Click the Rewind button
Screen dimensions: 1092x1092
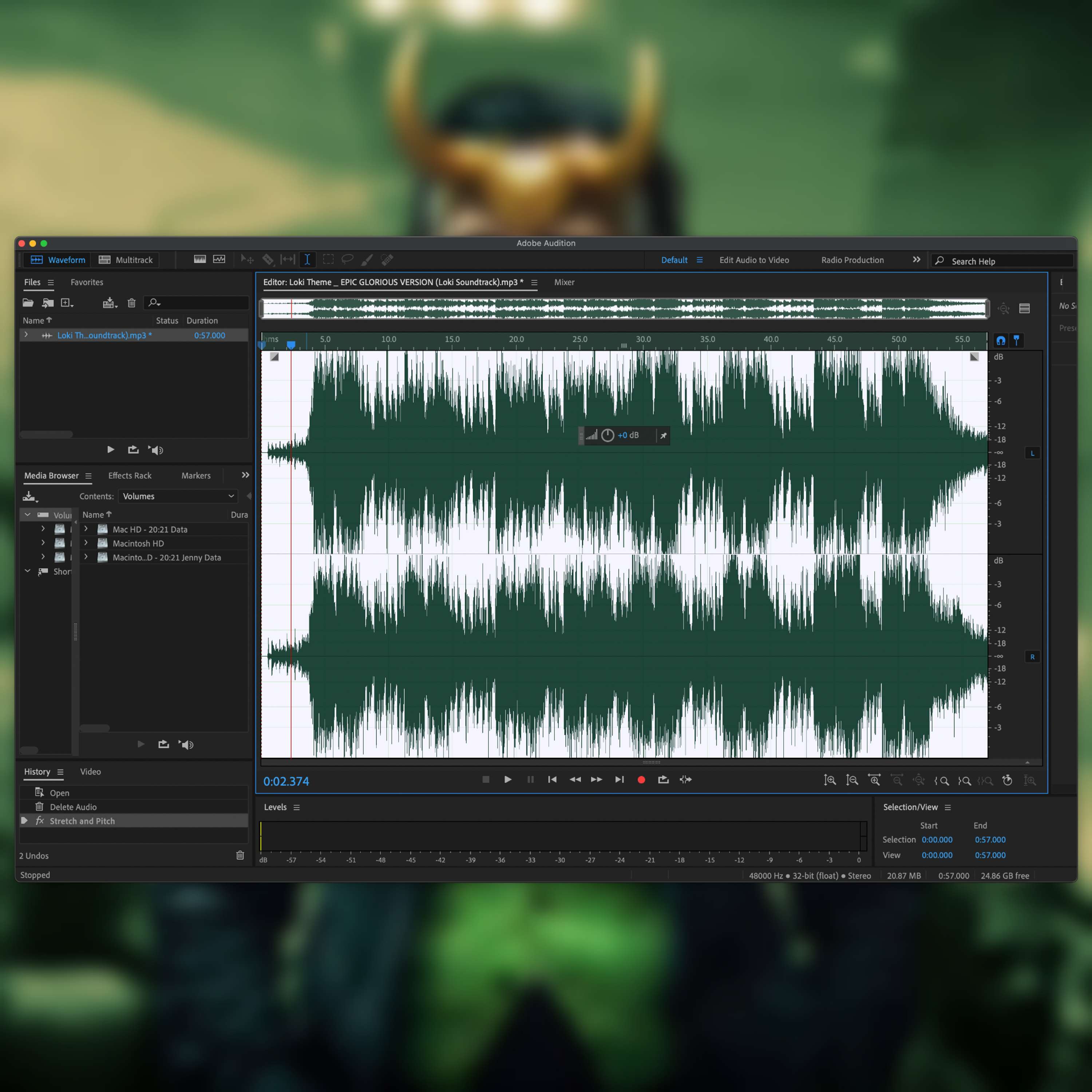click(x=575, y=779)
